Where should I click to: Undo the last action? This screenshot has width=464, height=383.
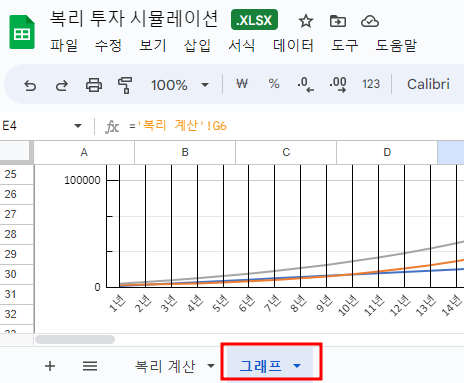(30, 85)
